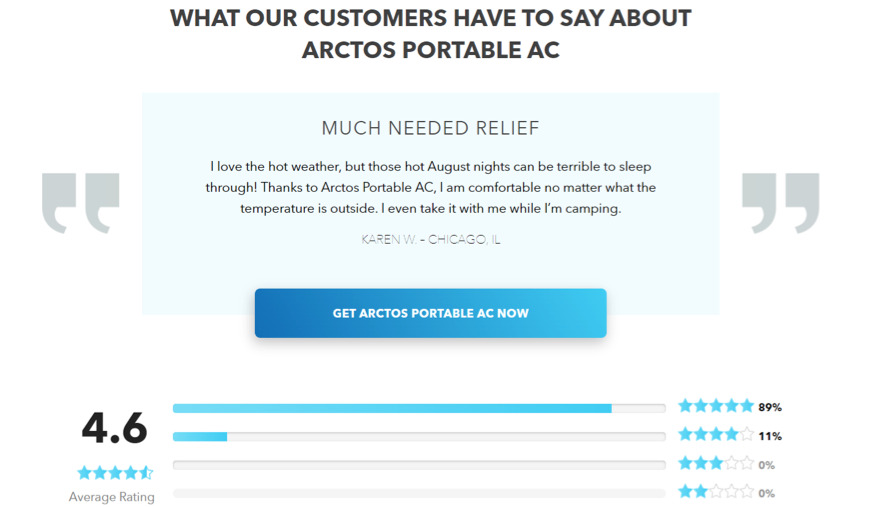Click the left opening quotation mark icon
This screenshot has width=885, height=507.
(81, 202)
